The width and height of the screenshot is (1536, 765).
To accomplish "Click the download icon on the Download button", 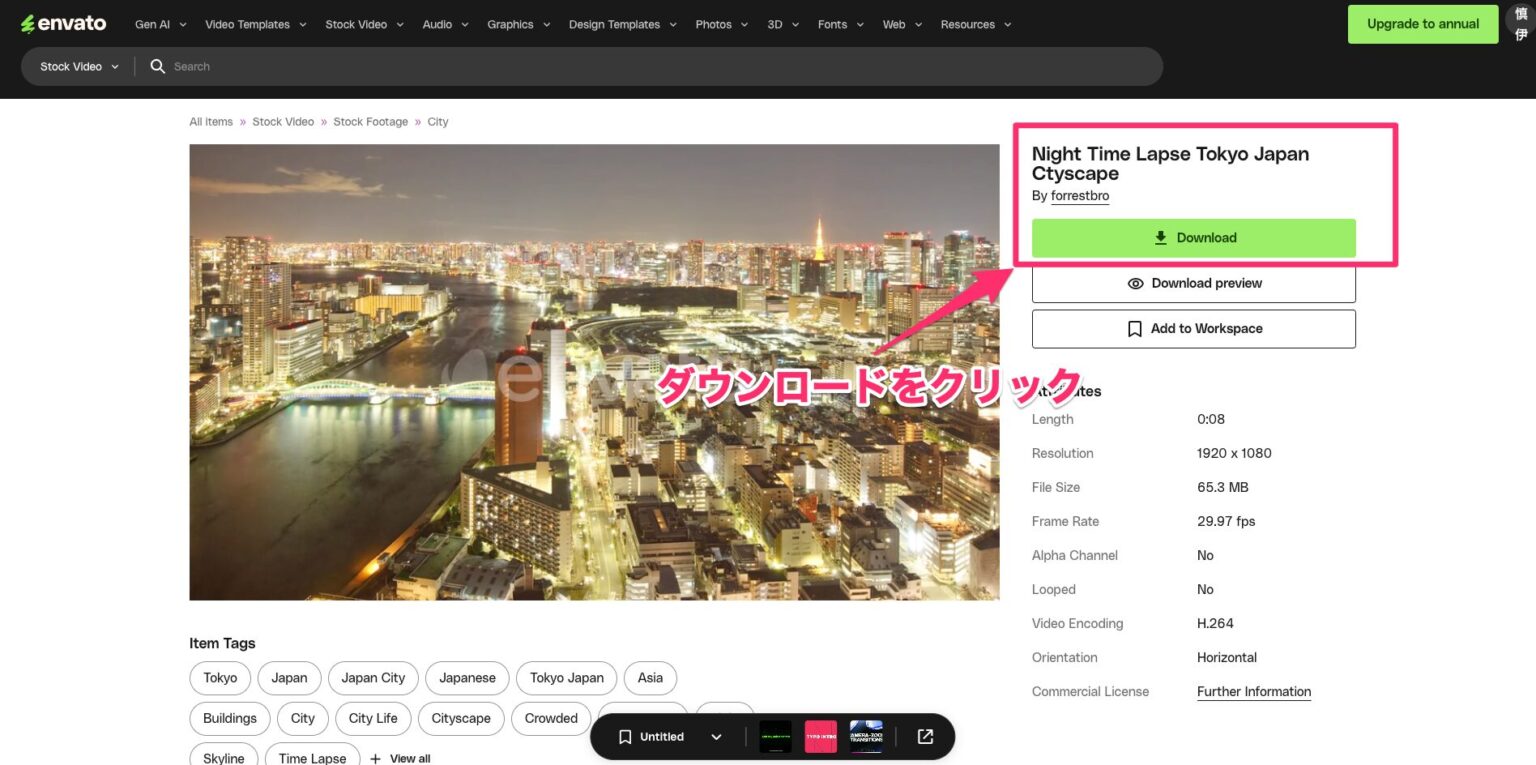I will 1160,238.
